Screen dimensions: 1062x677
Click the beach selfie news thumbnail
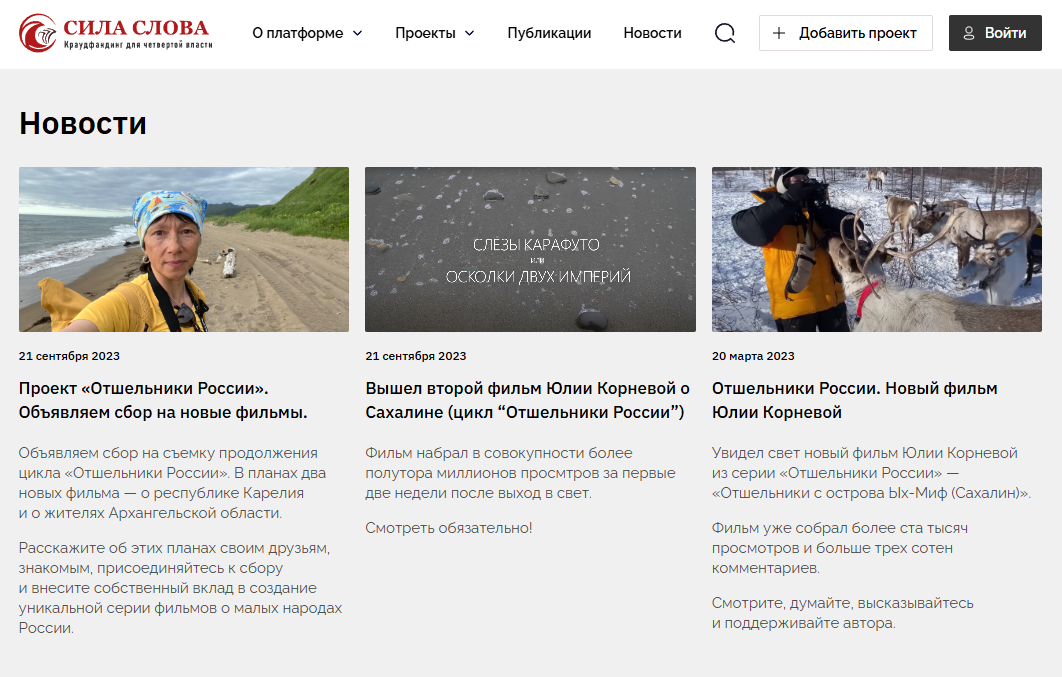coord(183,249)
